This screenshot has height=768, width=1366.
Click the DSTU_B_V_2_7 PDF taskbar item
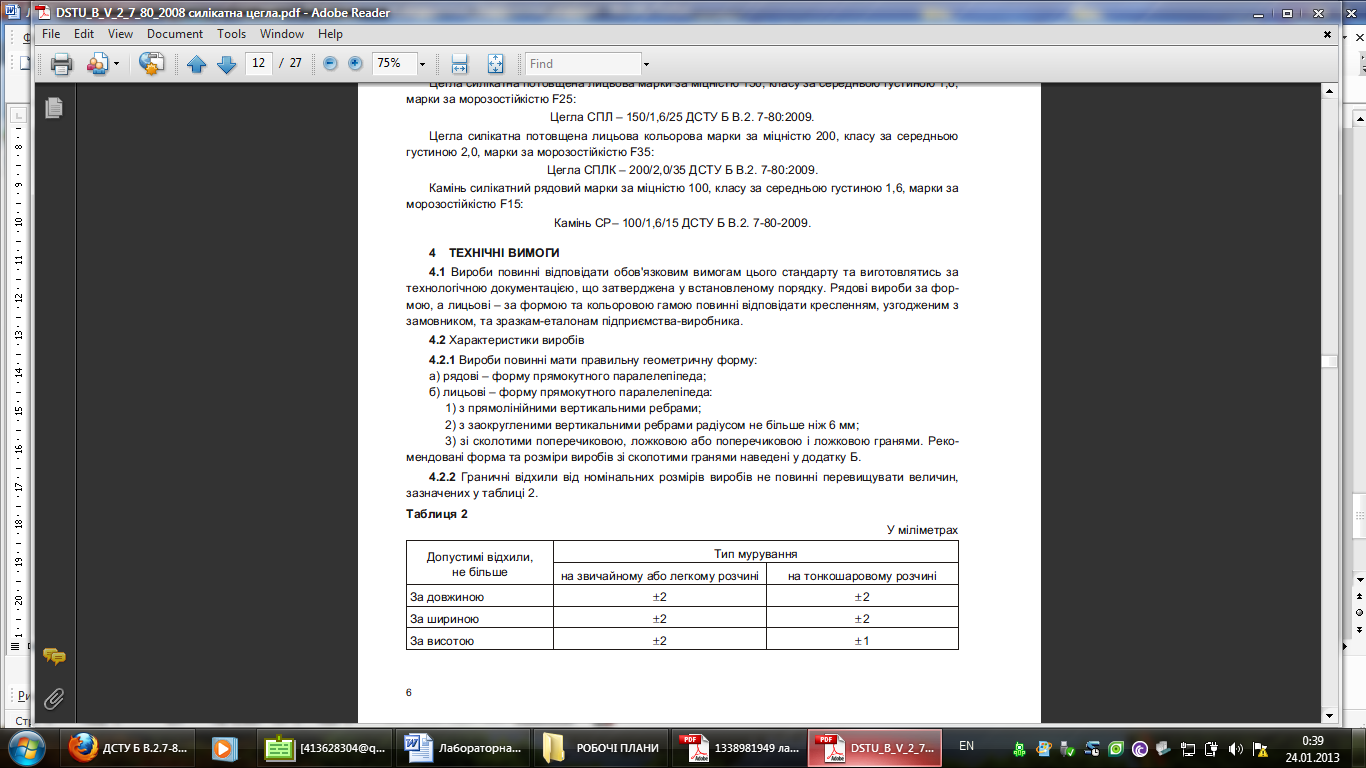point(877,748)
